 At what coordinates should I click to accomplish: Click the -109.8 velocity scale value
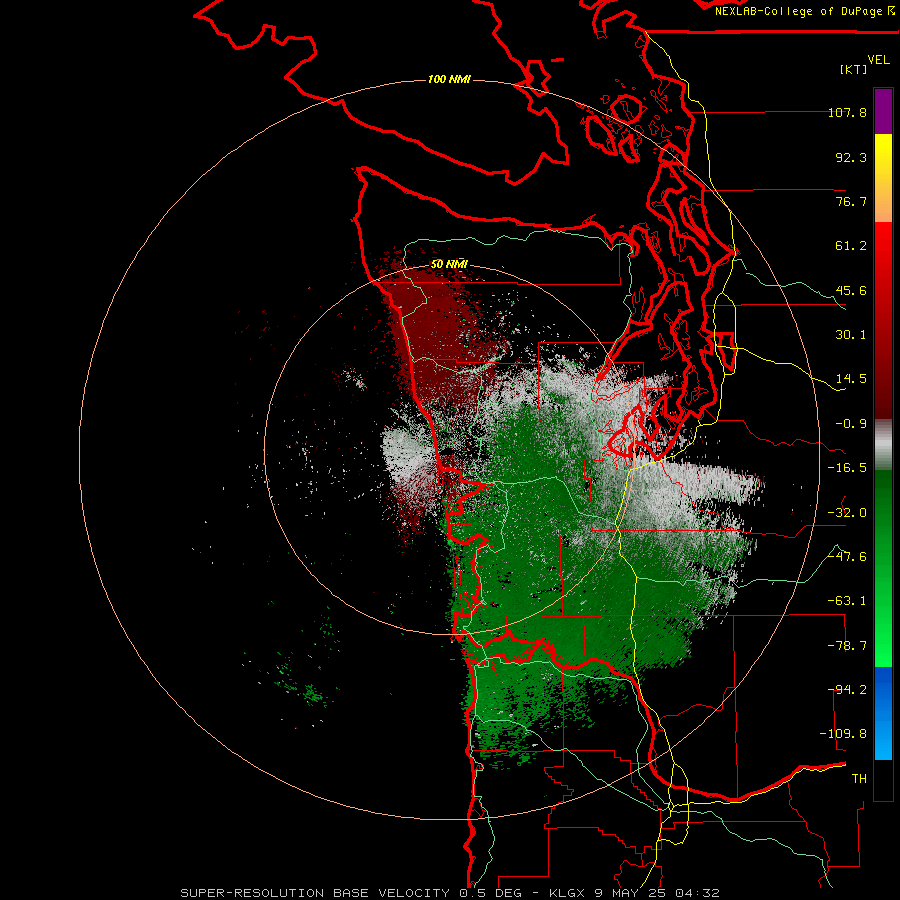[x=843, y=734]
